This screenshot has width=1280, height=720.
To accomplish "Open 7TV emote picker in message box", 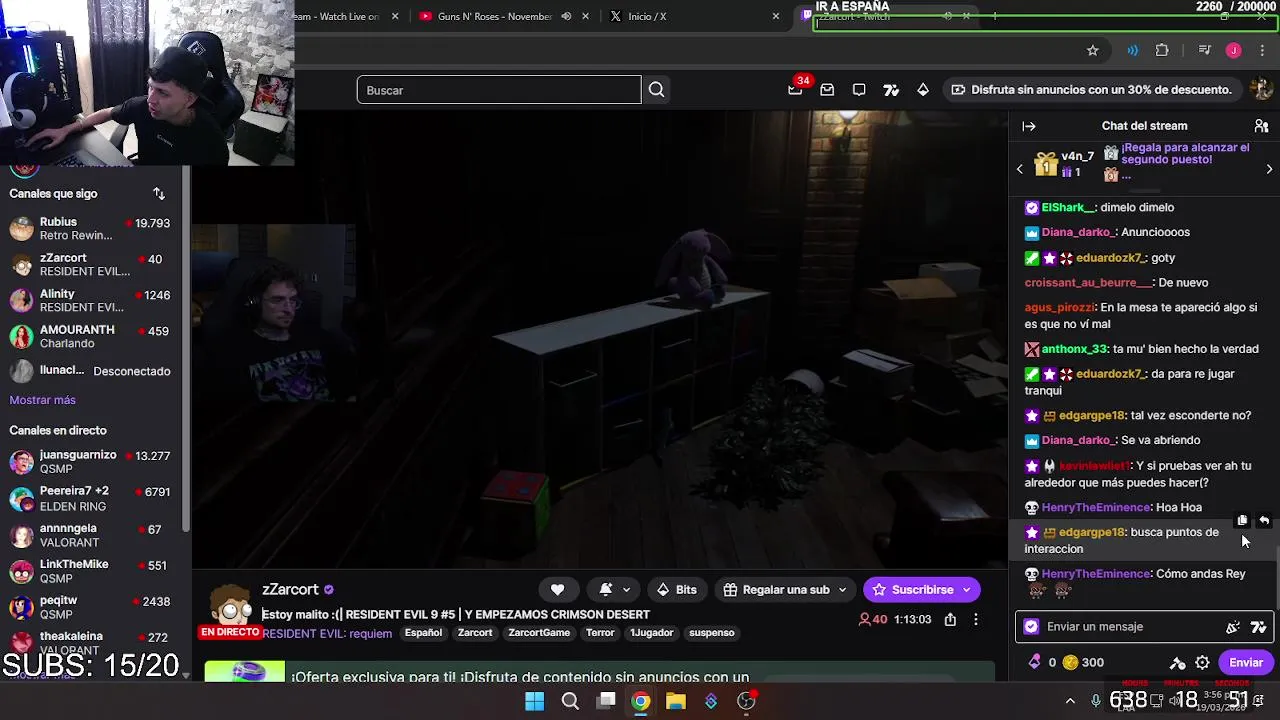I will click(x=1259, y=627).
